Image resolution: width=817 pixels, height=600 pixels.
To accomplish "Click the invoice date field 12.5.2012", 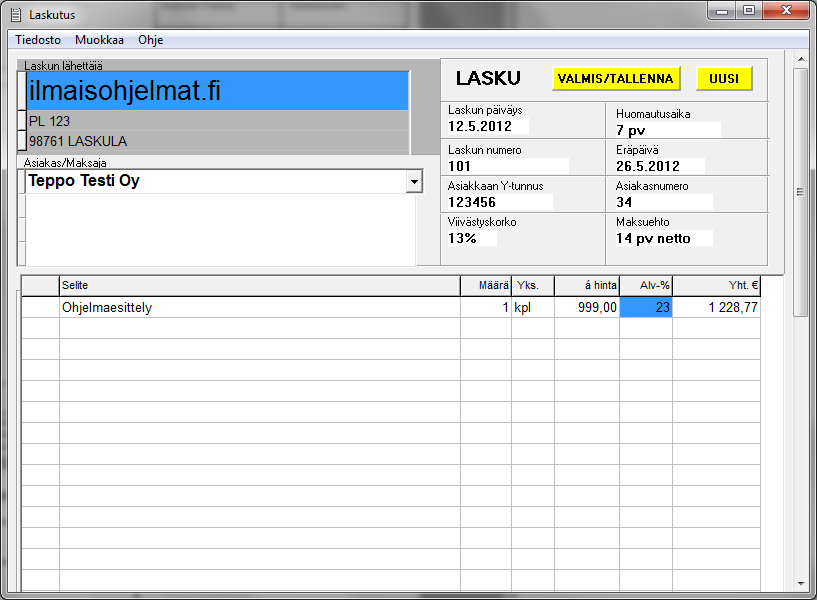I will tap(488, 126).
